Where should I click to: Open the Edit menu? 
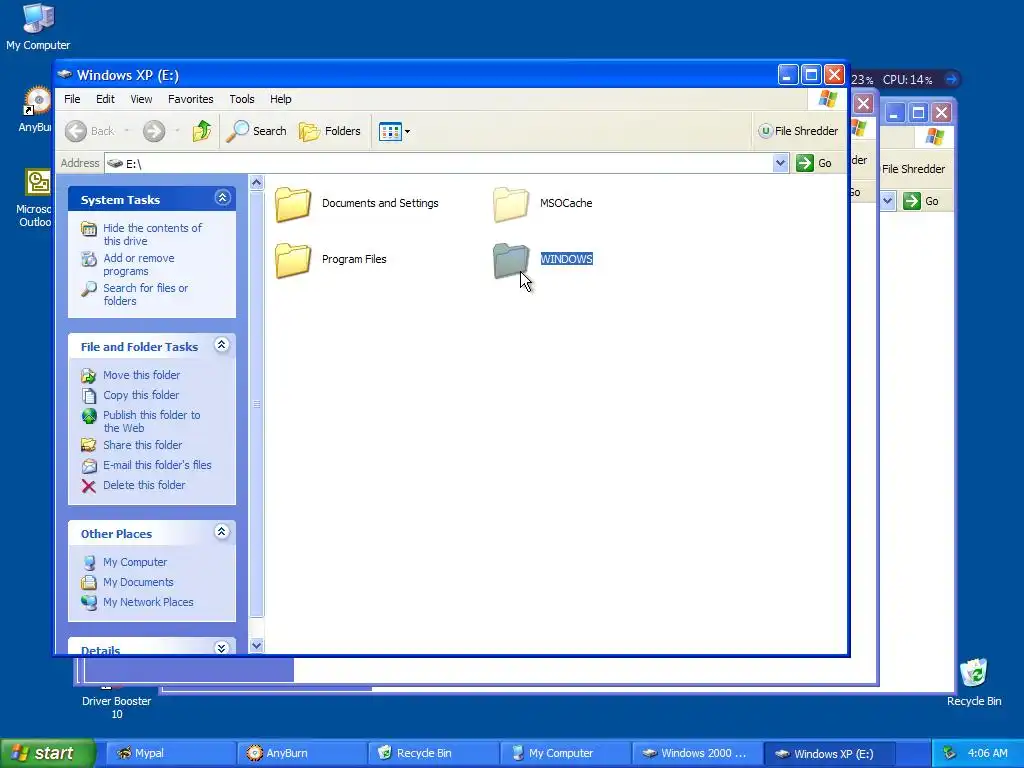[x=105, y=99]
